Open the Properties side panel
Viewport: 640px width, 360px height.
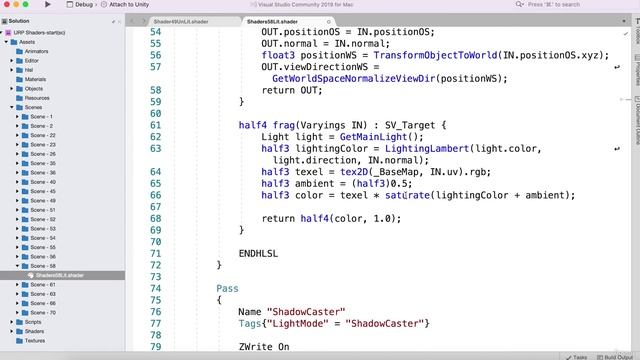(637, 70)
